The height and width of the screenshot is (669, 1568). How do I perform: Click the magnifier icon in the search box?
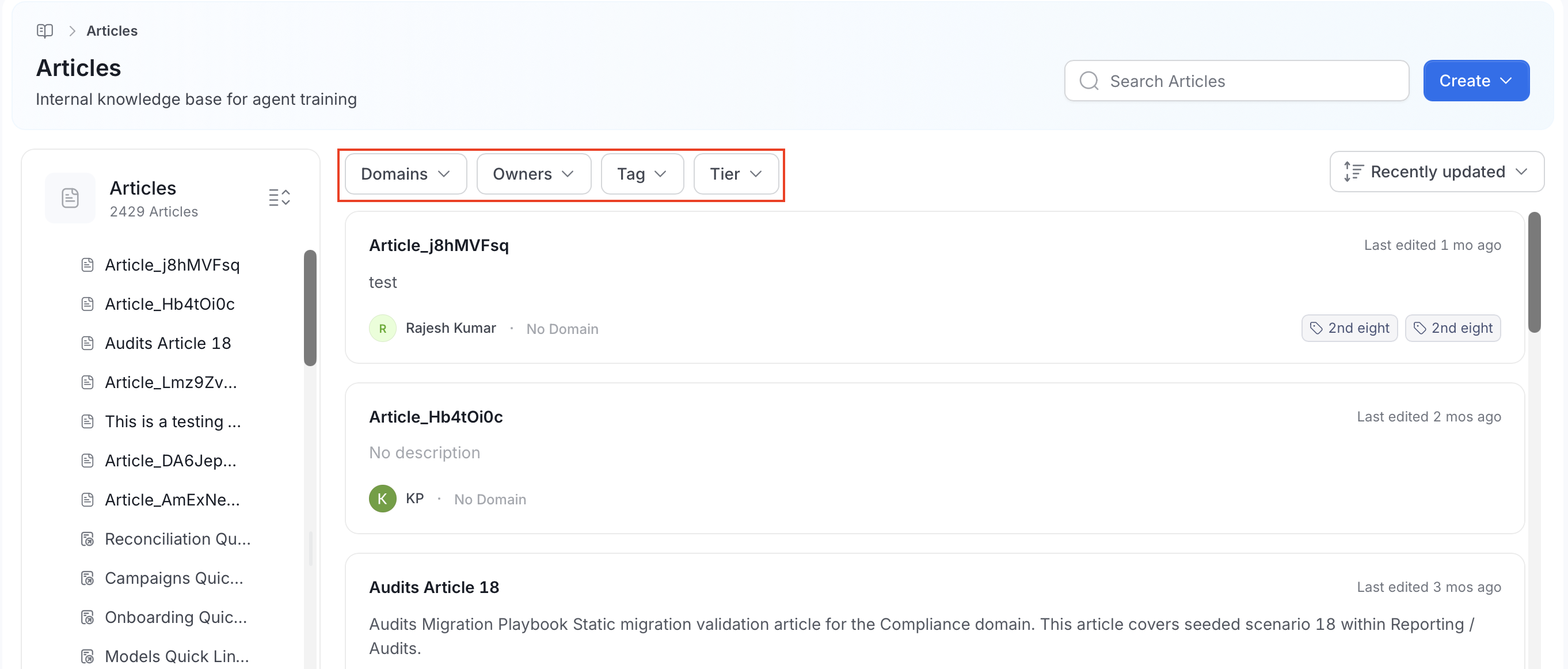[x=1089, y=81]
